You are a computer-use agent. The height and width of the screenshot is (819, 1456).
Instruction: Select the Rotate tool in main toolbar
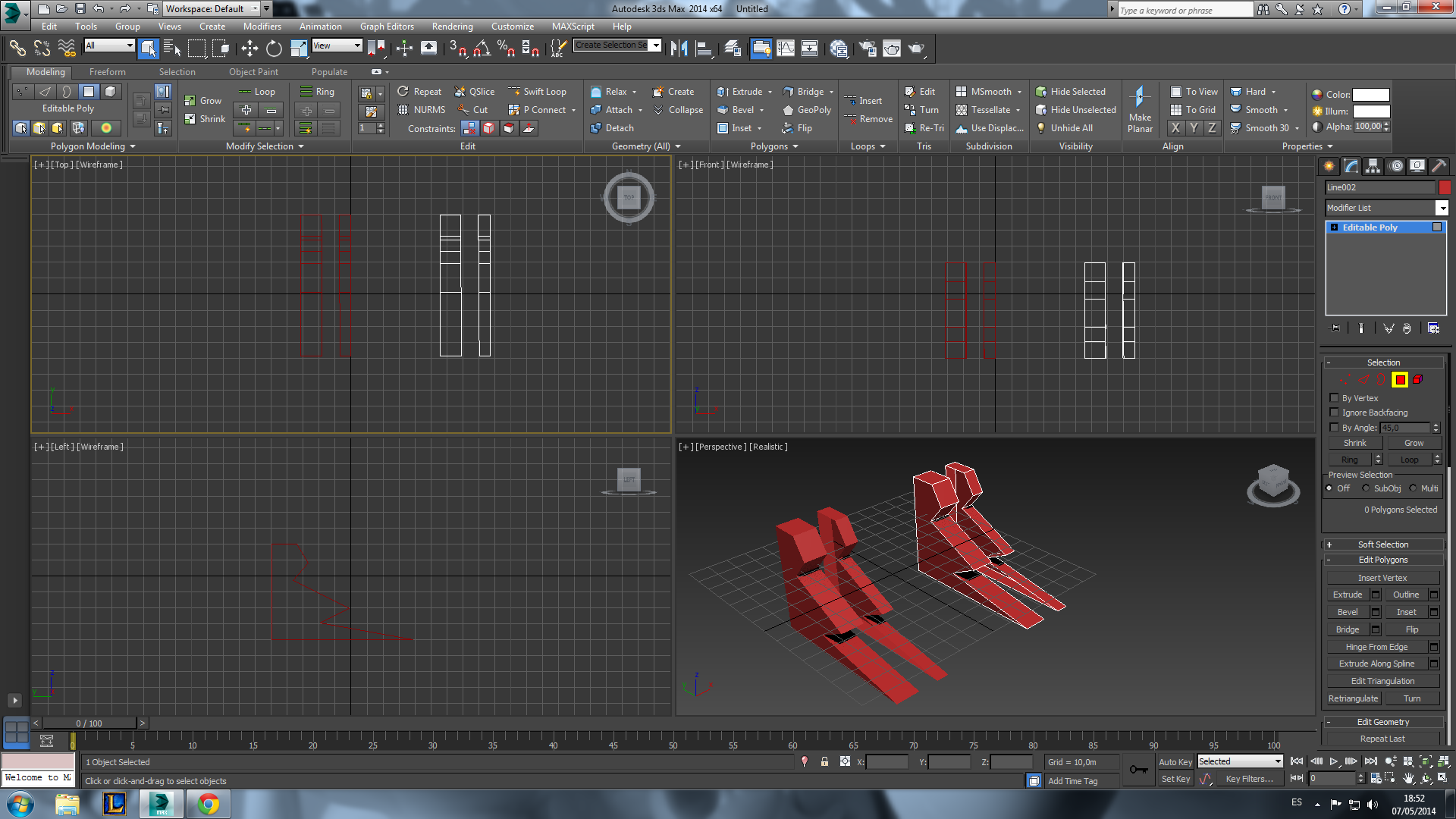tap(274, 49)
